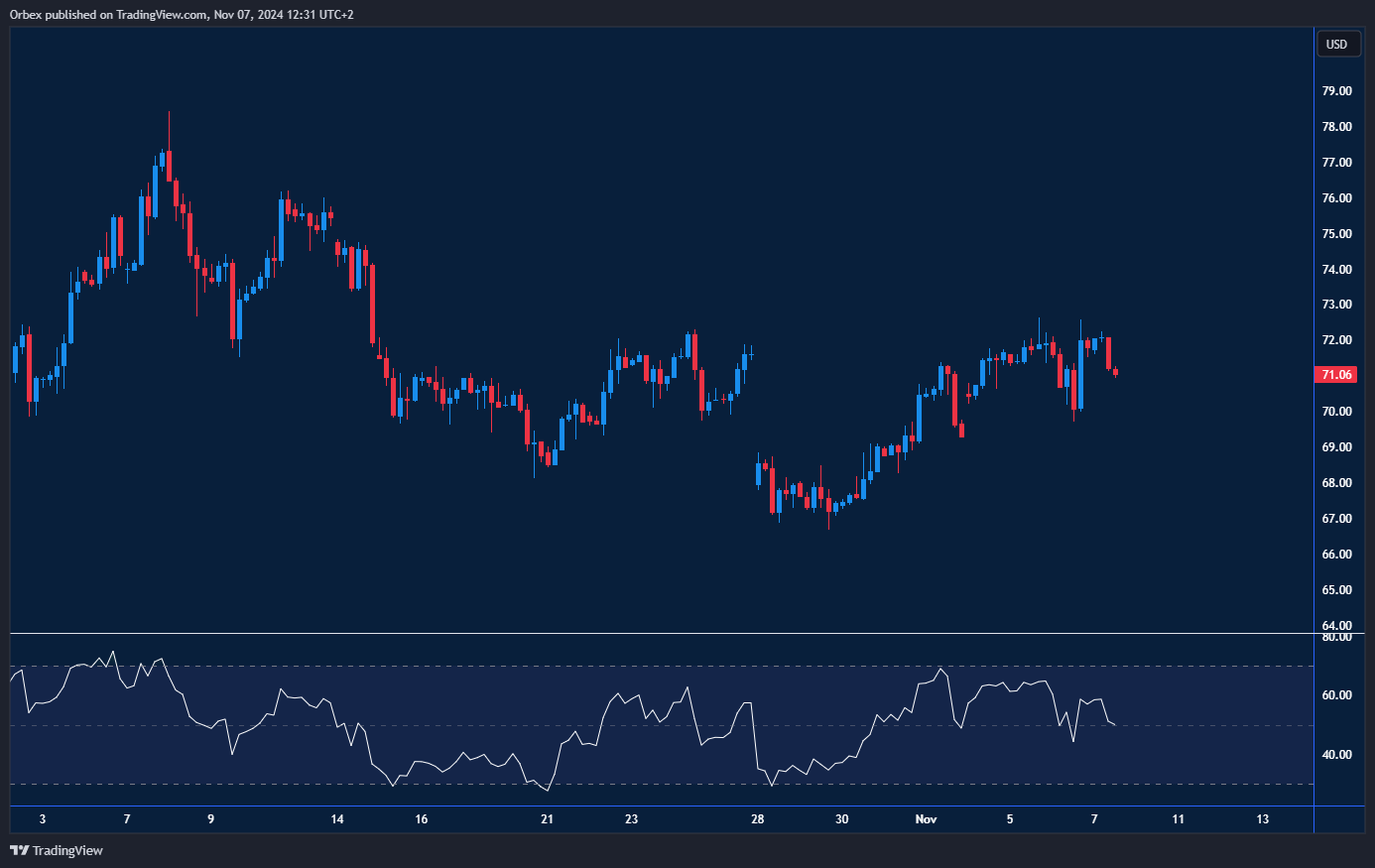Click the Orbex published on TradingView.com header
The image size is (1375, 868).
pos(182,14)
